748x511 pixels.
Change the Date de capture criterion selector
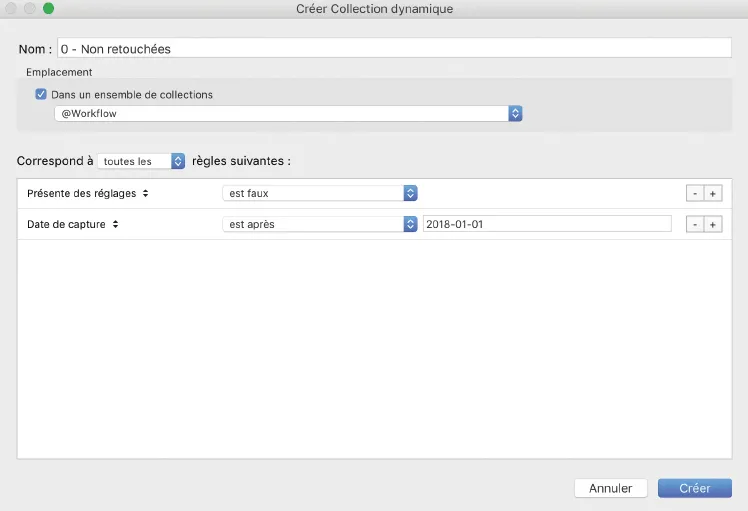tap(73, 225)
